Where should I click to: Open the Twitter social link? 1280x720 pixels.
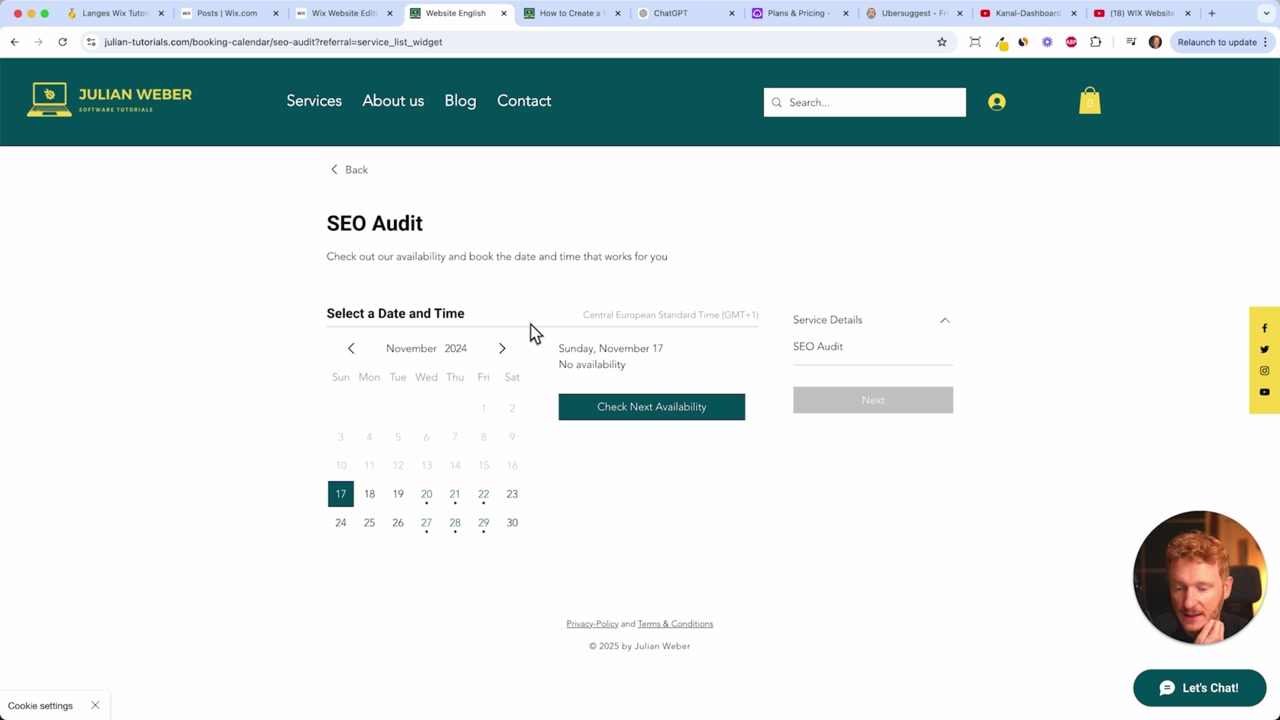click(1264, 349)
